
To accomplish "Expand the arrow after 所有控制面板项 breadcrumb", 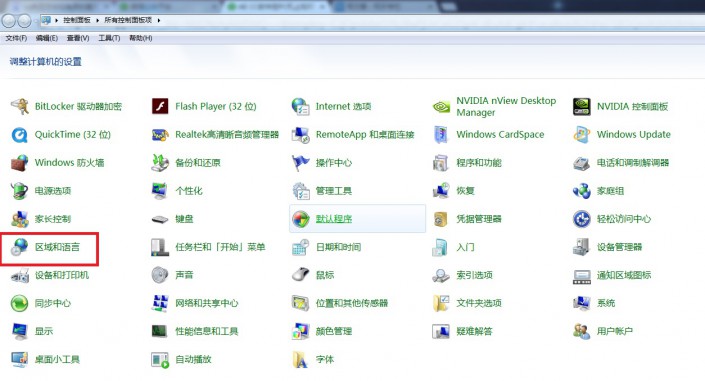I will [159, 20].
